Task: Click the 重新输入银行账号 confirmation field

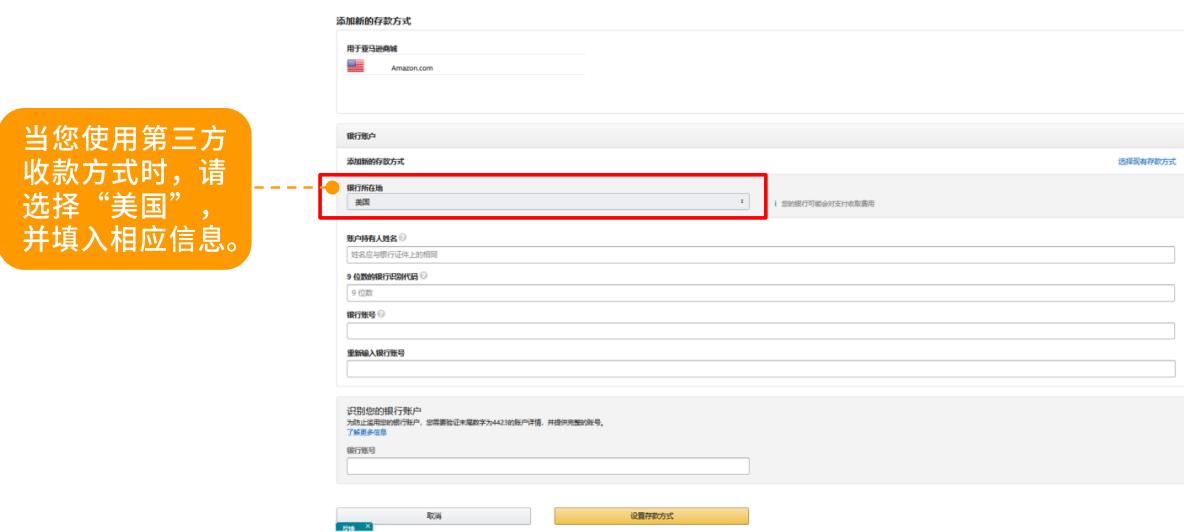Action: [760, 369]
